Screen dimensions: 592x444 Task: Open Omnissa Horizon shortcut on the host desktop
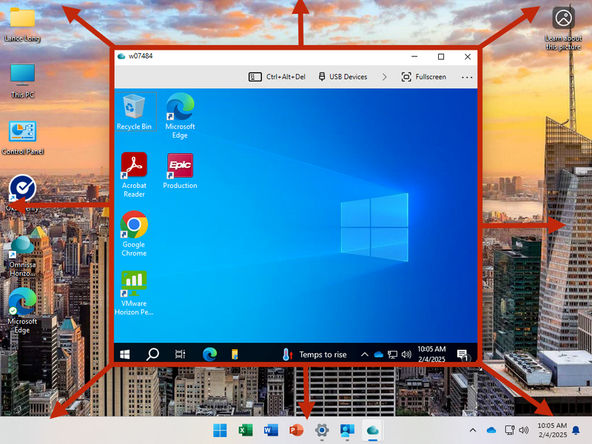[22, 255]
